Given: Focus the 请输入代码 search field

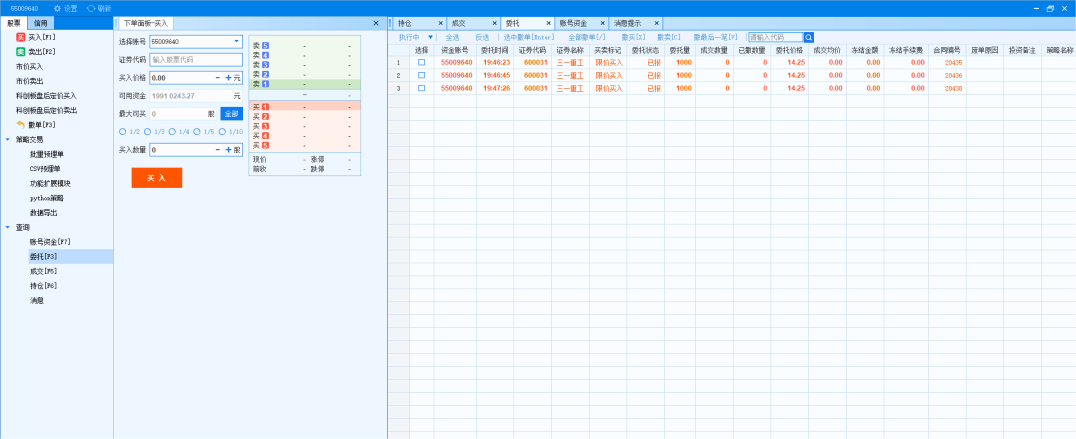Looking at the screenshot, I should click(x=775, y=38).
